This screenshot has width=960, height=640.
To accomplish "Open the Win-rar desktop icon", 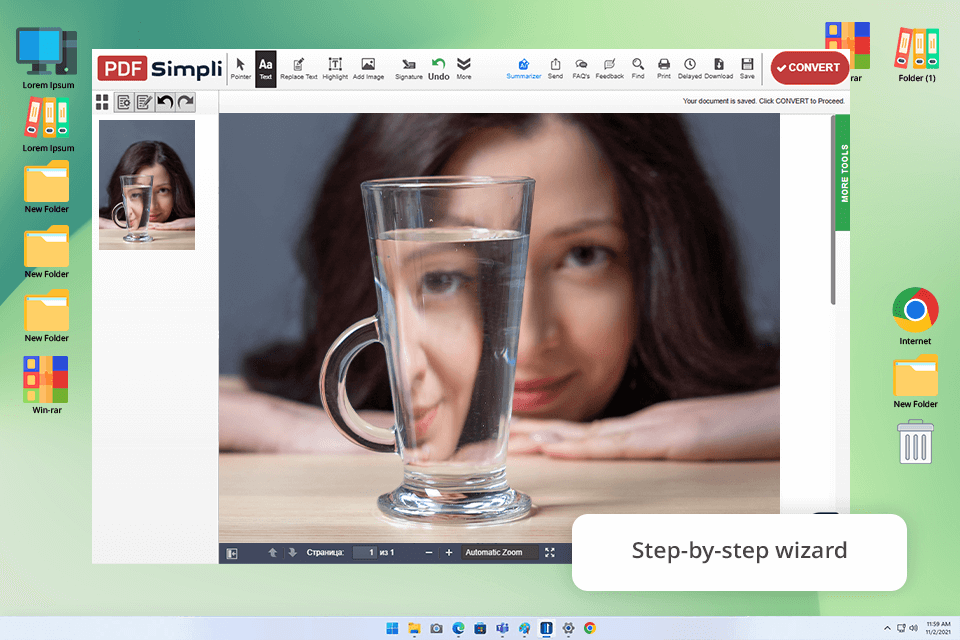I will point(47,385).
